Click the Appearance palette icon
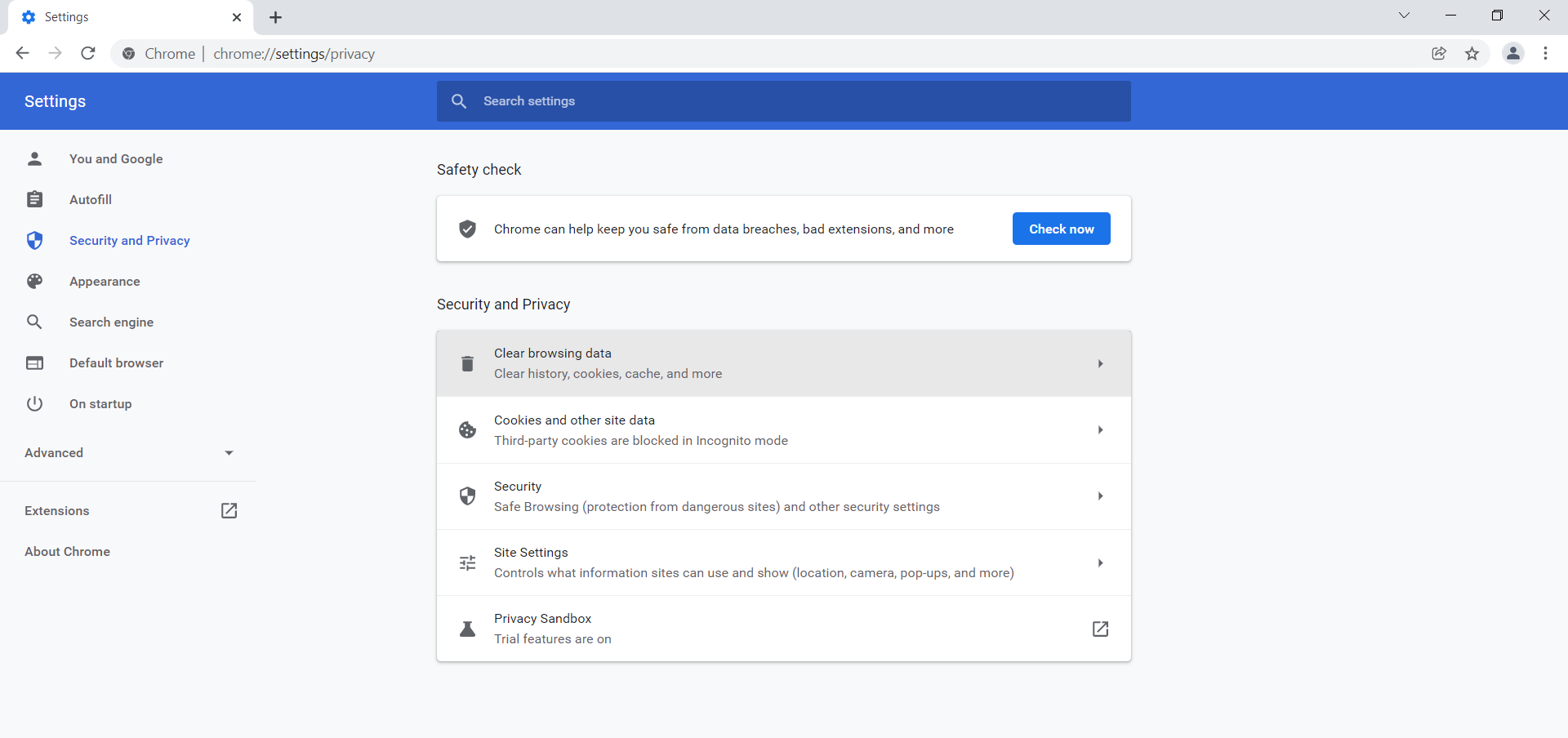This screenshot has height=738, width=1568. [x=35, y=281]
